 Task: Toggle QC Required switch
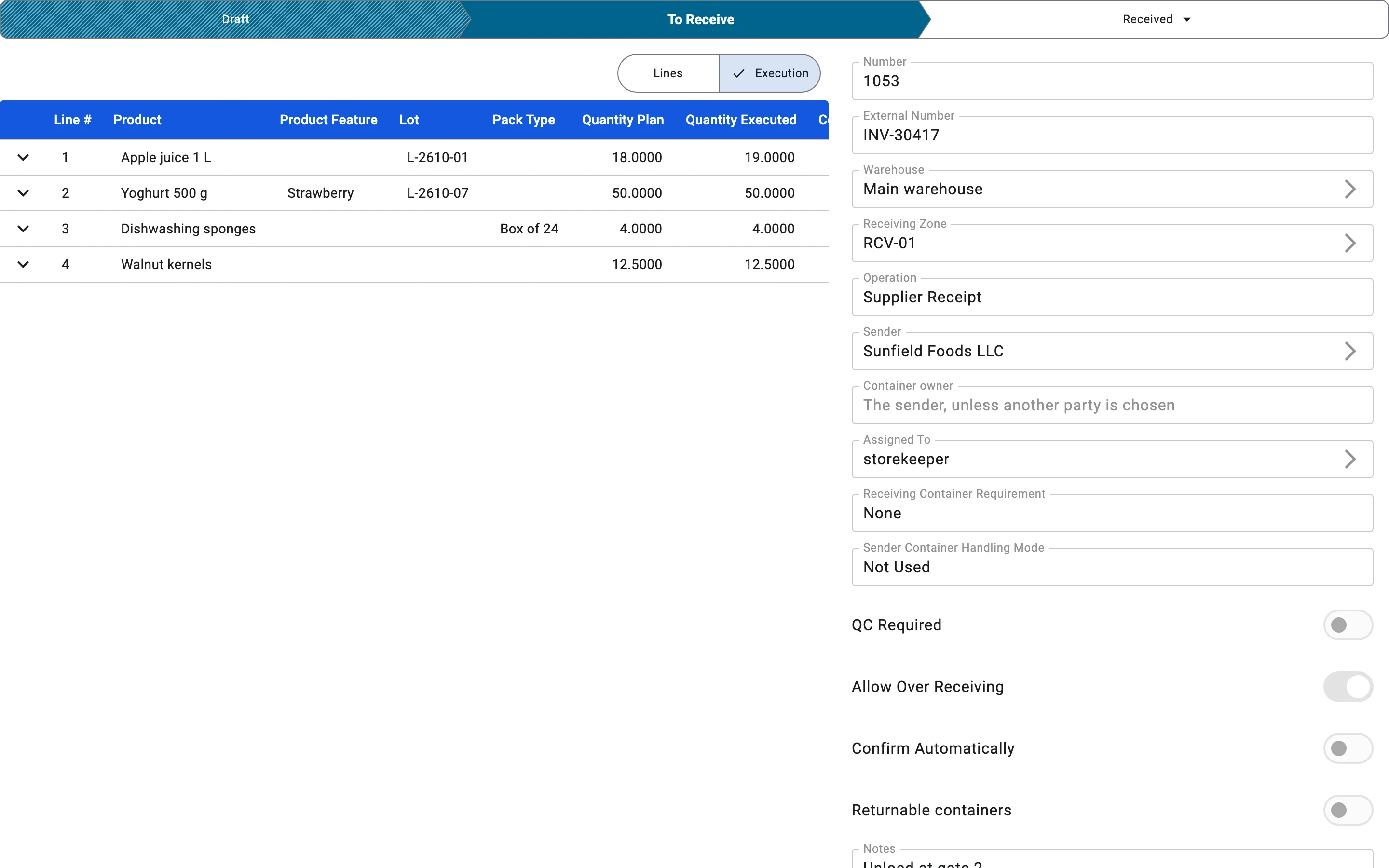(1348, 624)
